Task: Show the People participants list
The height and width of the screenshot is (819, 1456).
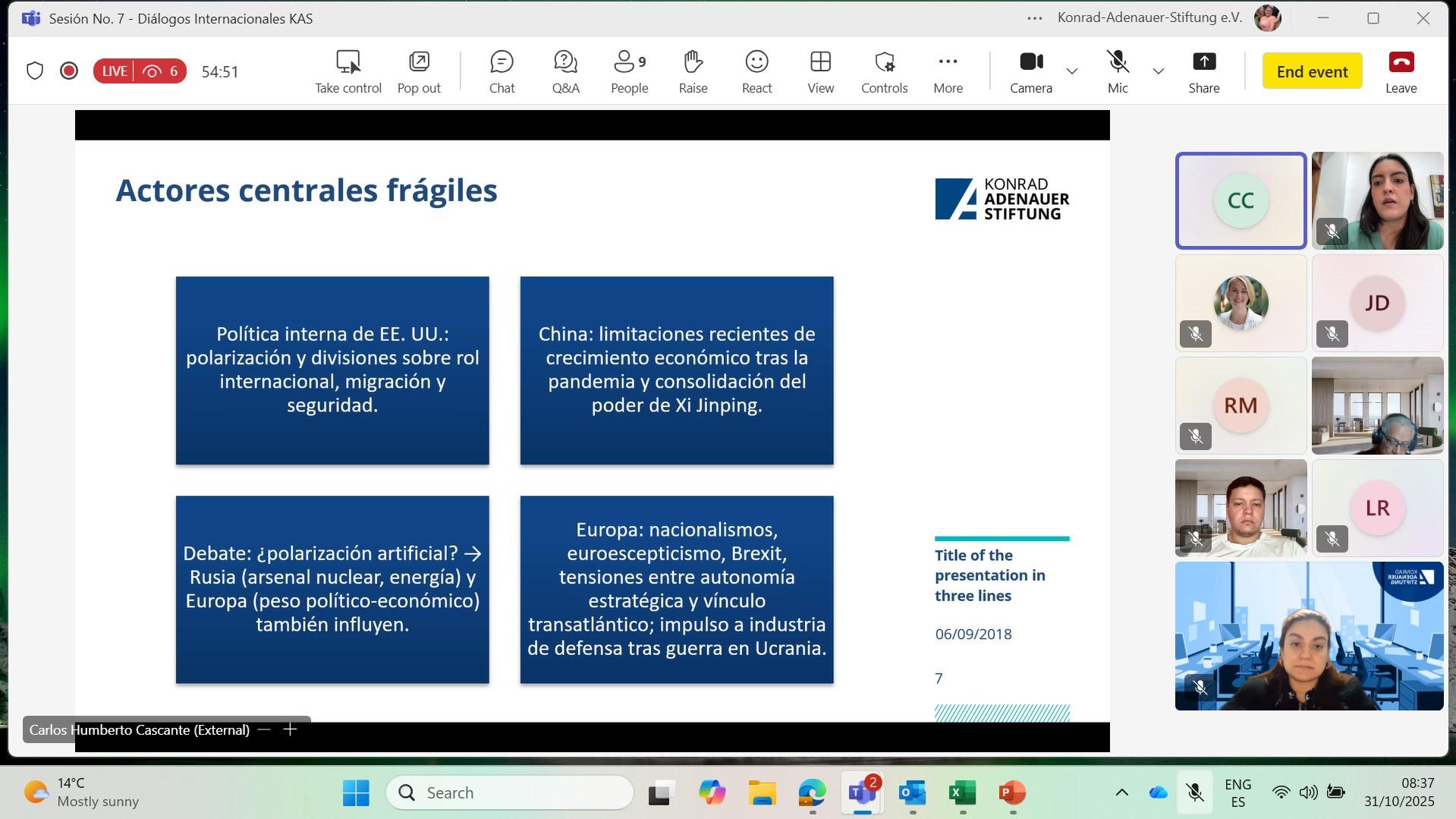Action: pyautogui.click(x=629, y=71)
